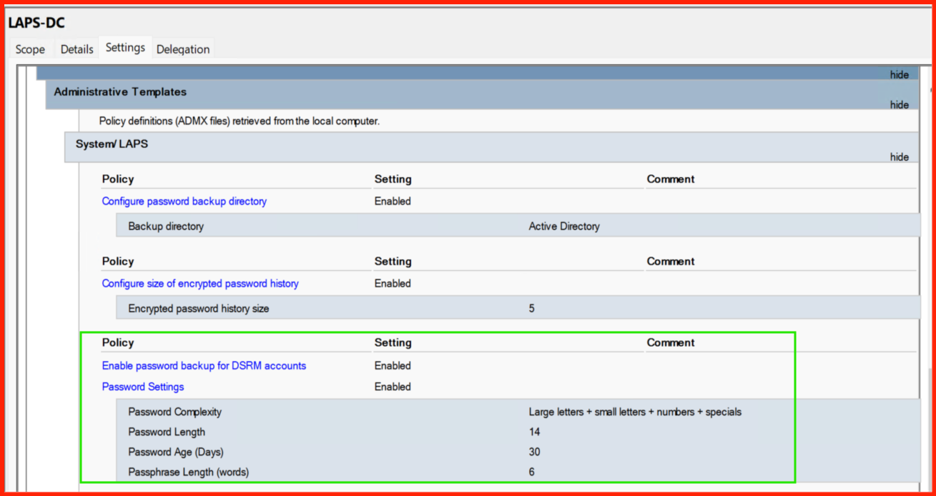Select the Password Complexity label
The height and width of the screenshot is (496, 936).
[175, 412]
